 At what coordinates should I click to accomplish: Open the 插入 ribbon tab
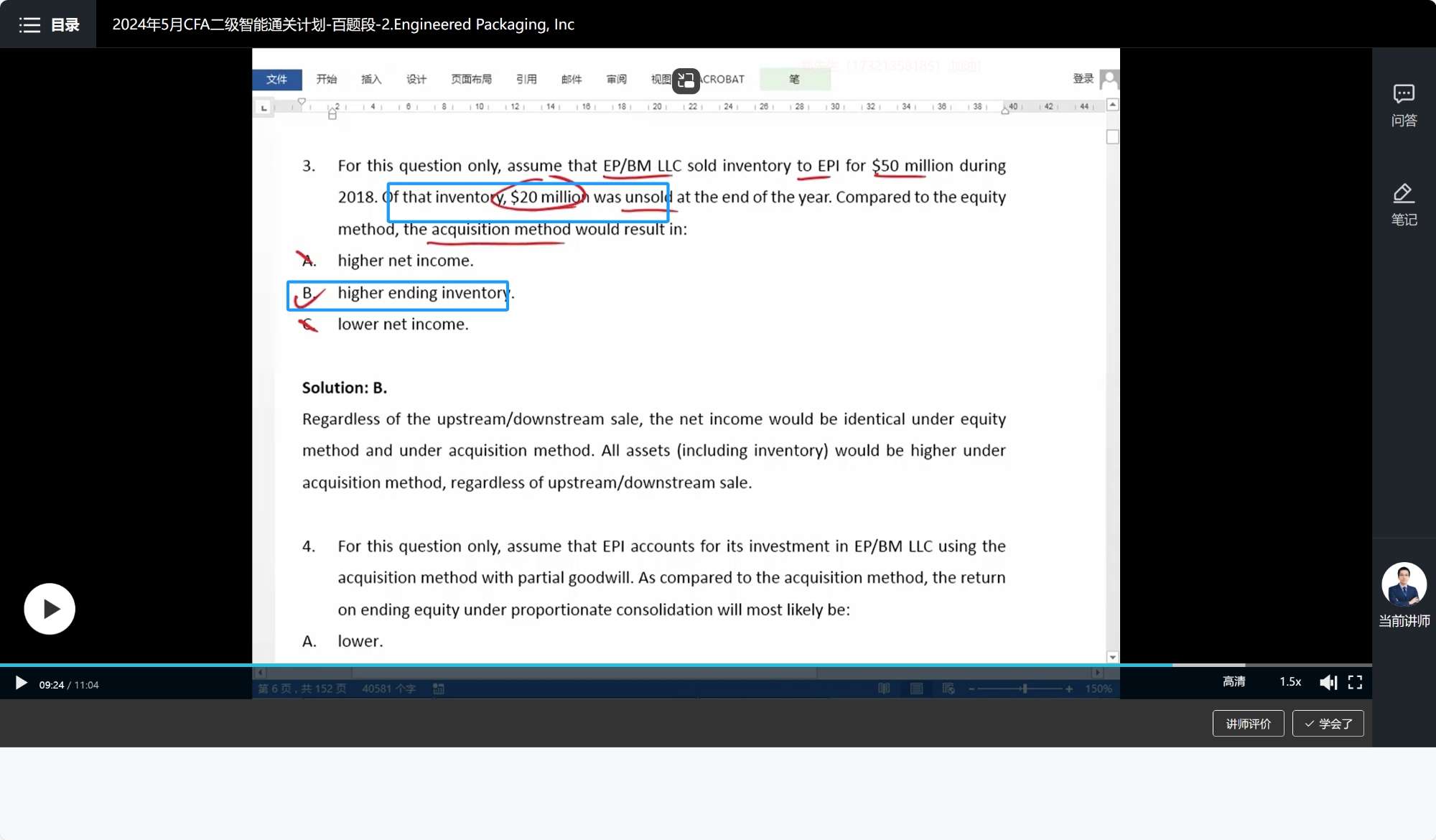(371, 79)
